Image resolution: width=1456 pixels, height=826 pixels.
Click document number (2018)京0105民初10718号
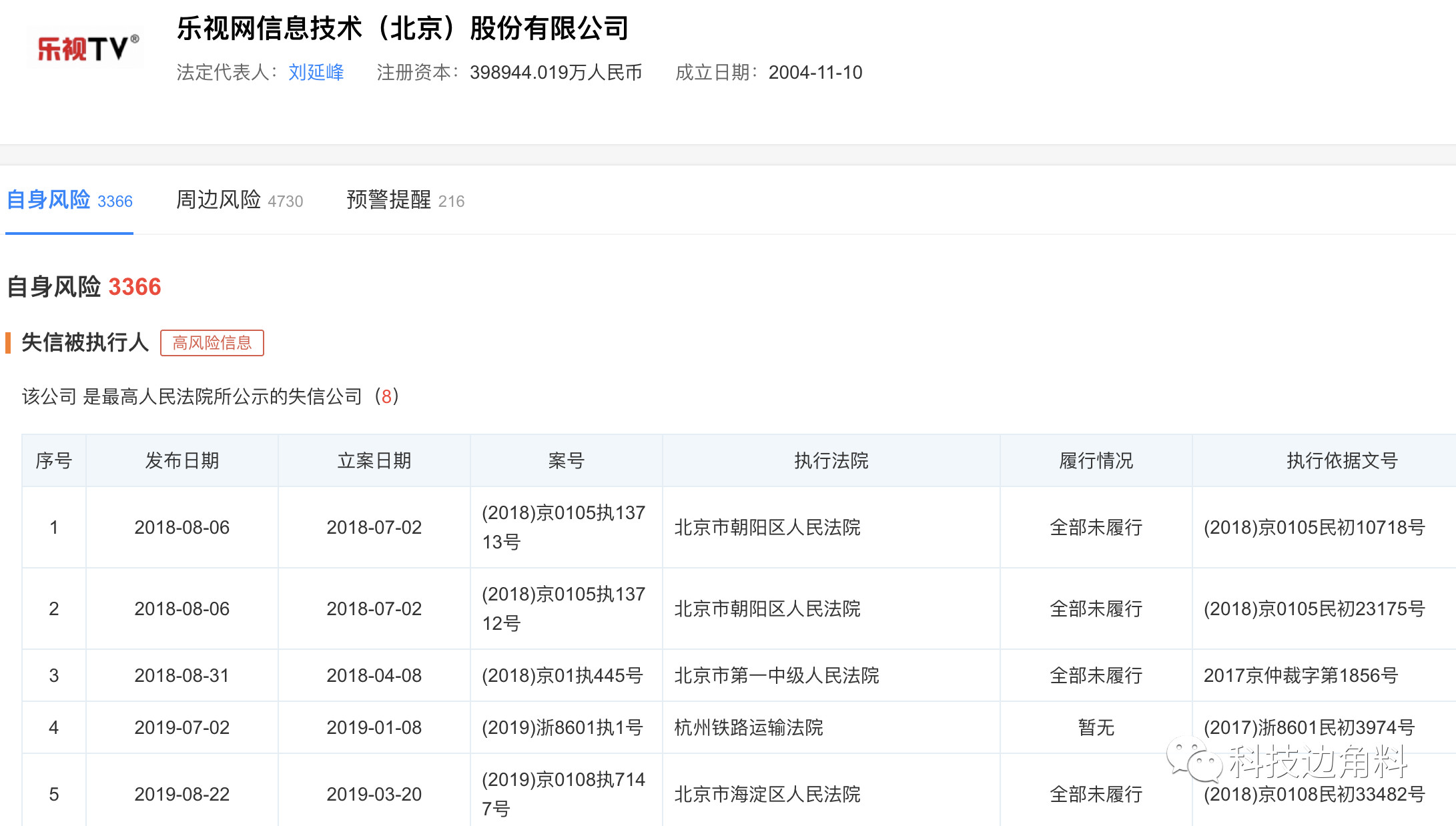pyautogui.click(x=1315, y=527)
